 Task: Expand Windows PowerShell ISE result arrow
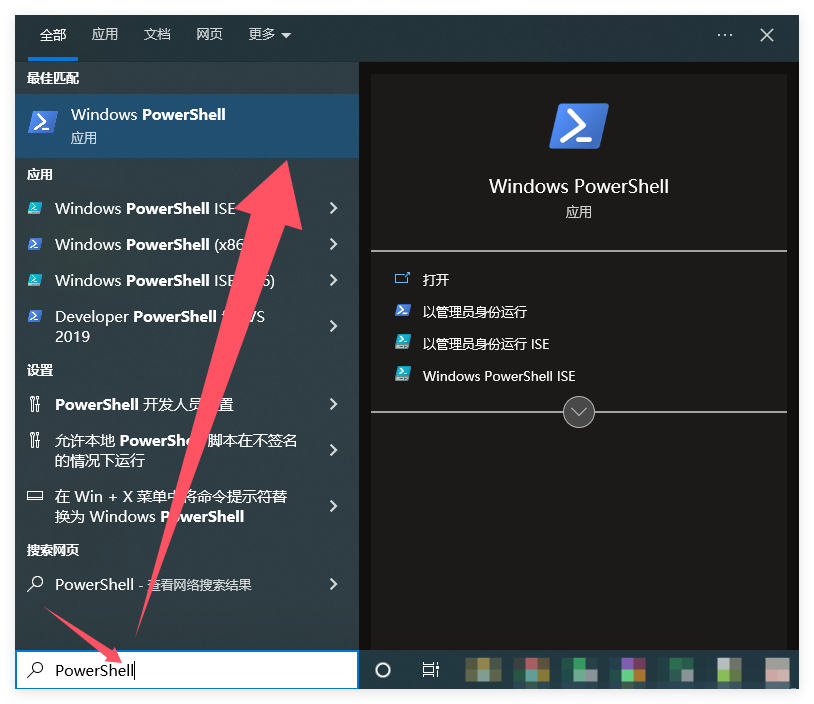click(333, 208)
